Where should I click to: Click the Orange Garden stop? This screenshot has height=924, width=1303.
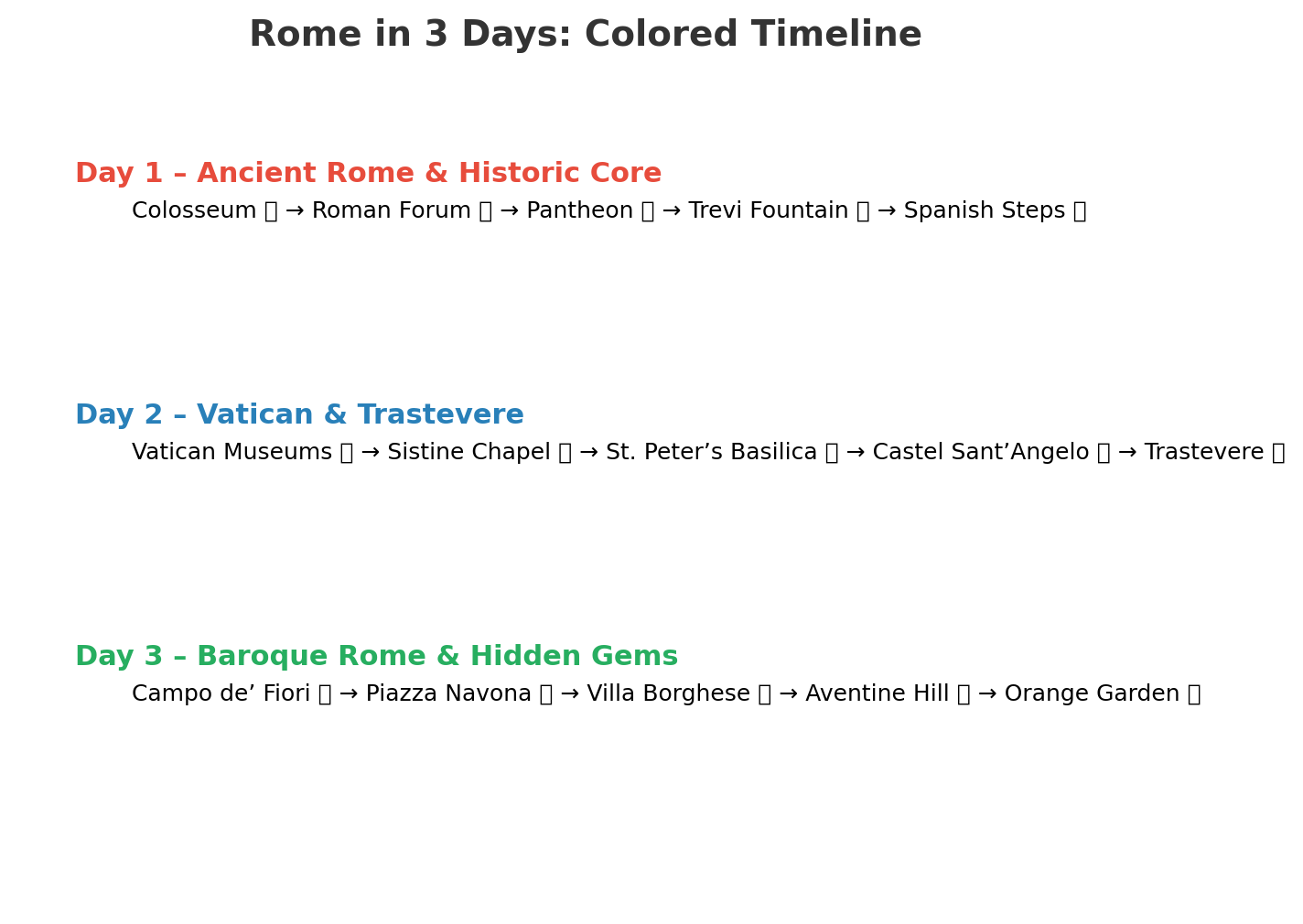pyautogui.click(x=1093, y=693)
